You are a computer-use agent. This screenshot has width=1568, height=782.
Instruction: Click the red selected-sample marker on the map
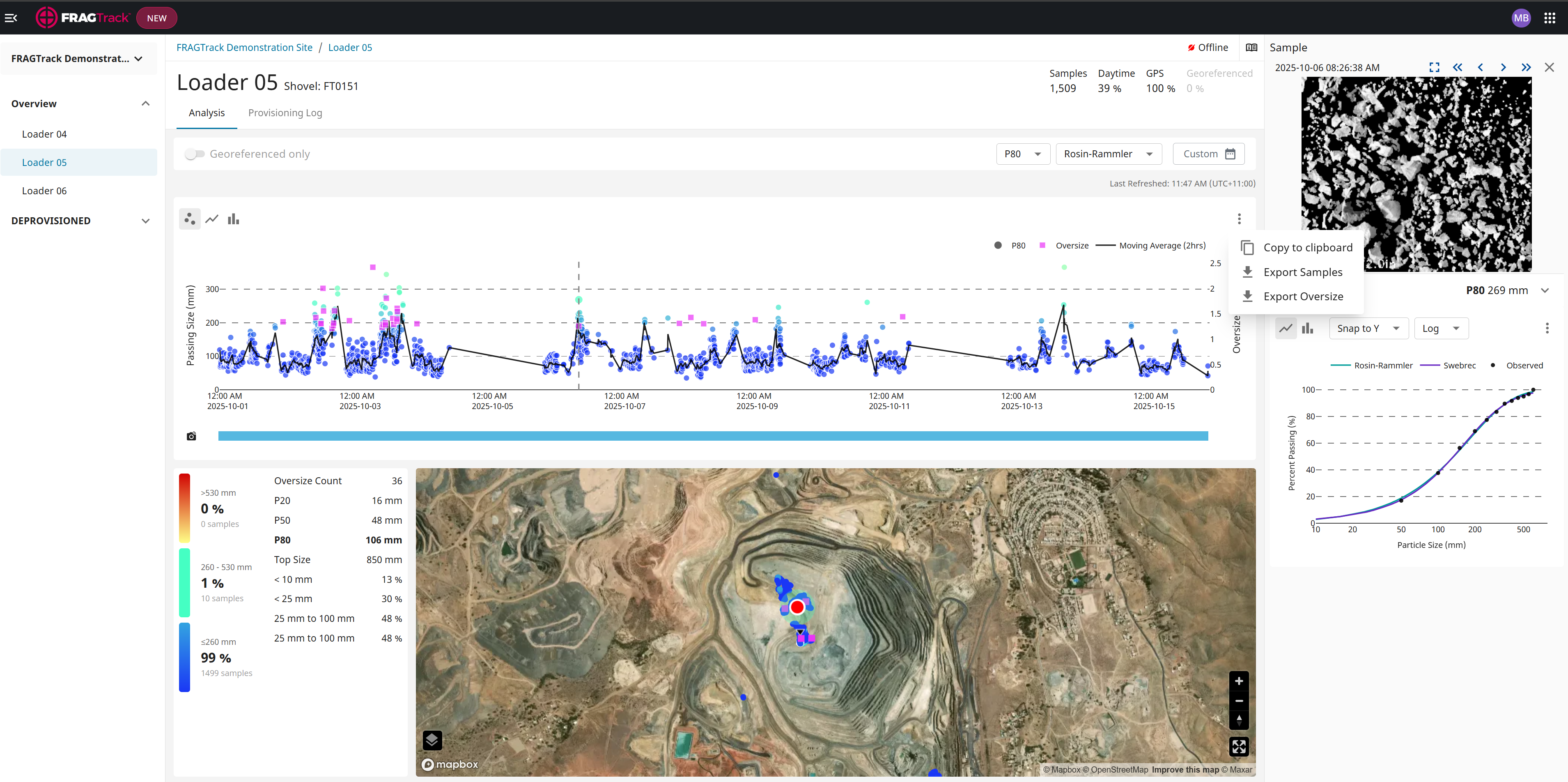[x=797, y=607]
